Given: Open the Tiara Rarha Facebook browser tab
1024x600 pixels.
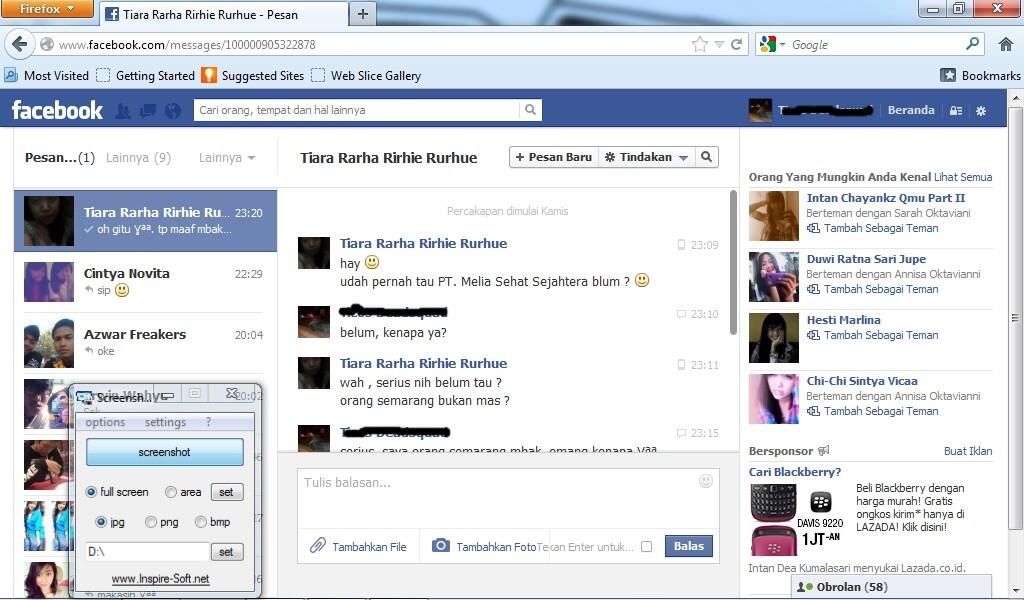Looking at the screenshot, I should pos(224,14).
